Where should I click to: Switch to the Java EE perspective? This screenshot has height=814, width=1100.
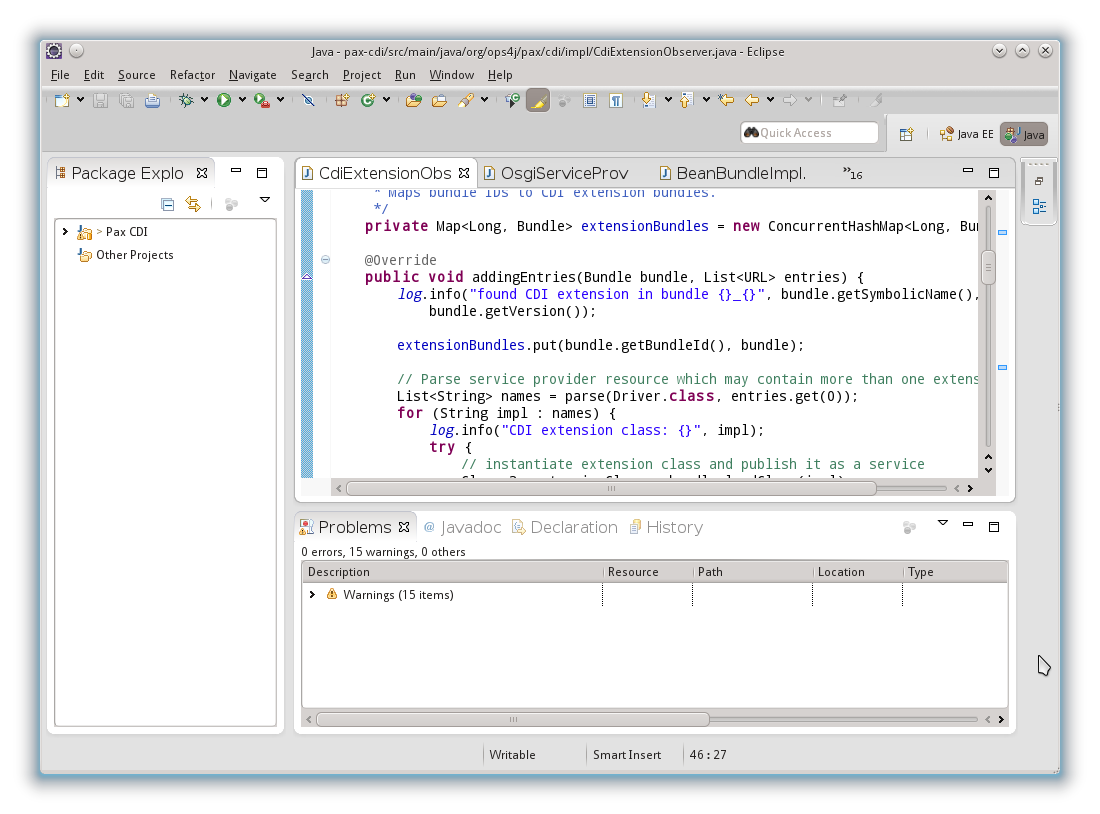pyautogui.click(x=966, y=134)
